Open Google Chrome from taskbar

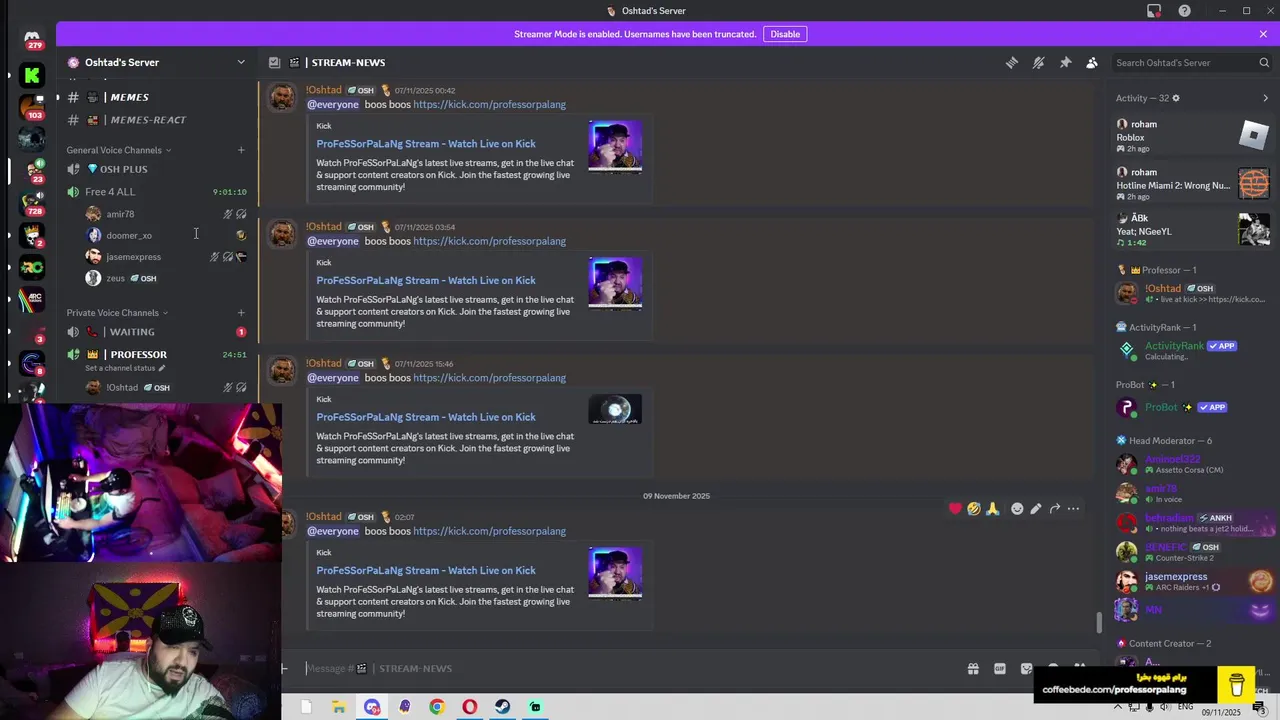click(x=437, y=707)
